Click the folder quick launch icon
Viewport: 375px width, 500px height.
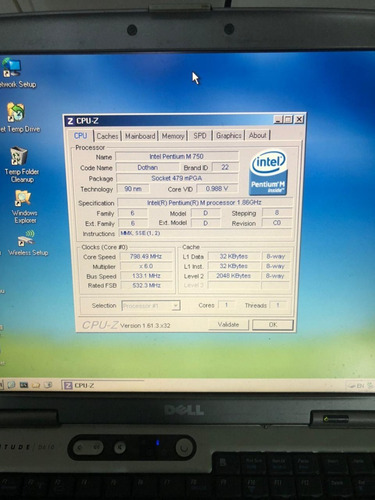[x=36, y=385]
